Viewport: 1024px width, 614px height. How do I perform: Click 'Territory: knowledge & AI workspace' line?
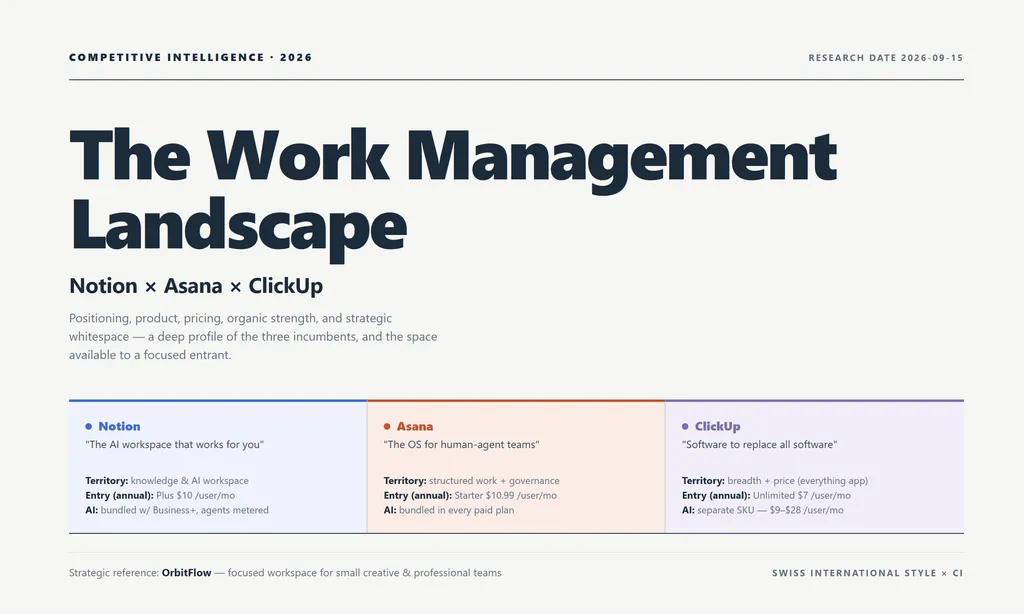click(x=167, y=481)
